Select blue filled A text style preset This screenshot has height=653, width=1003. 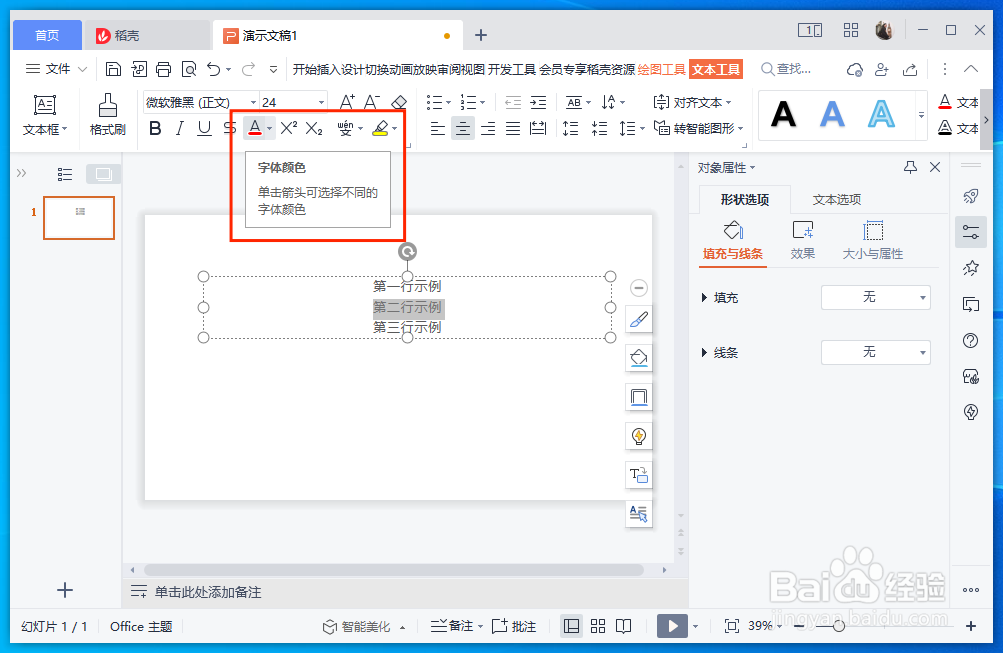point(832,115)
